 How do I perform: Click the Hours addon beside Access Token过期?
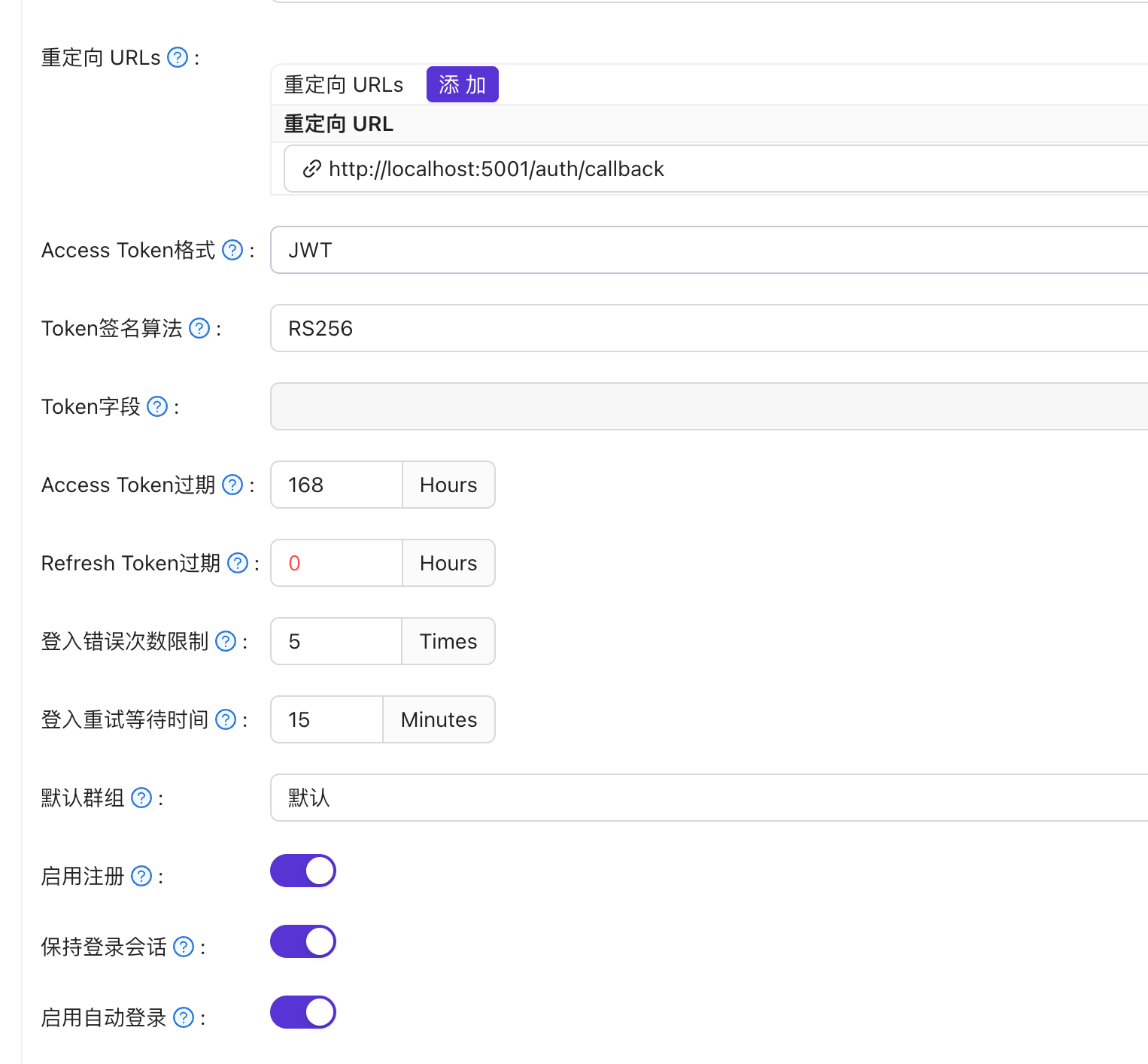pyautogui.click(x=448, y=485)
